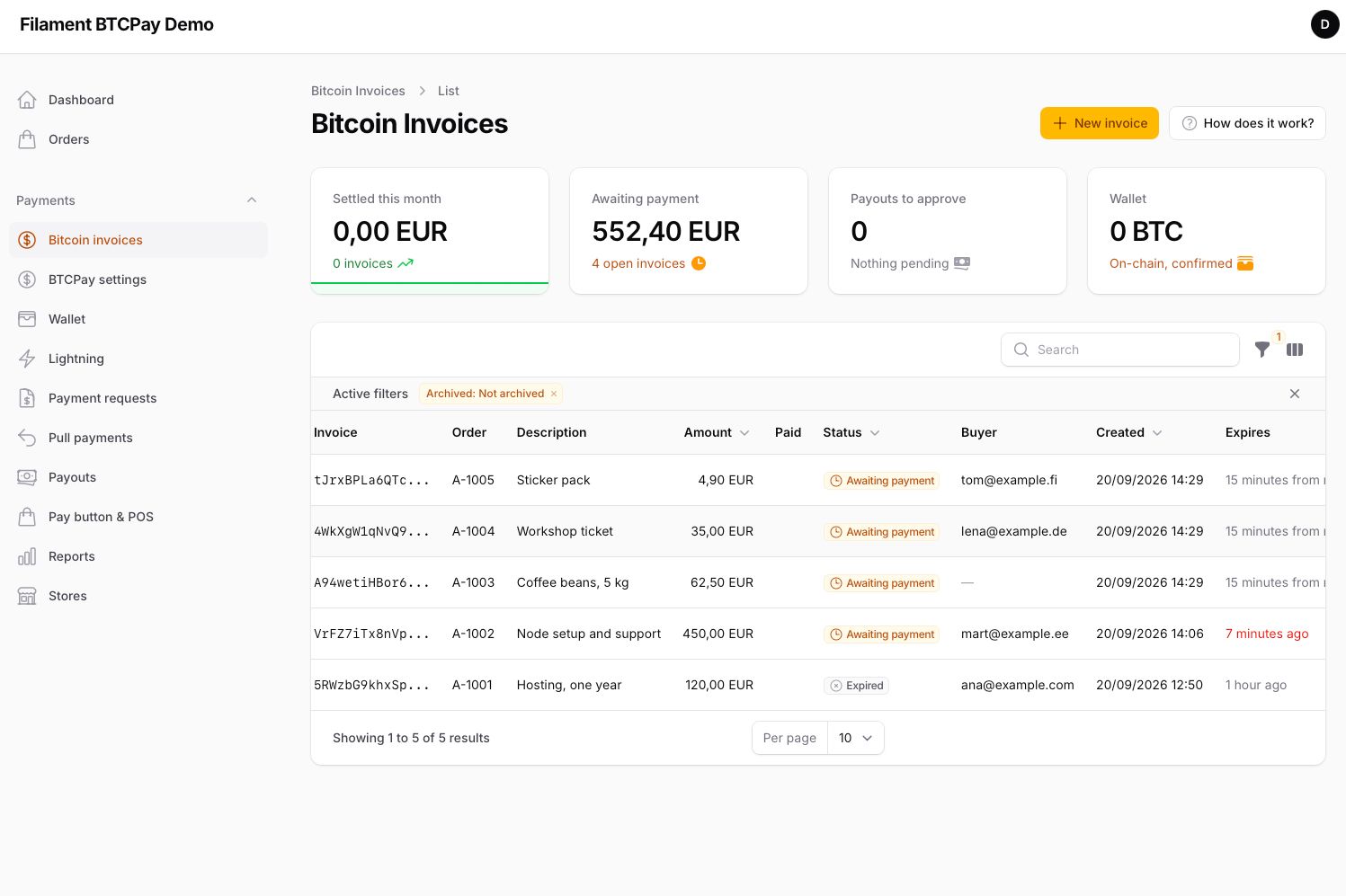Click buyer mart@example.ee
The image size is (1346, 896).
pyautogui.click(x=1014, y=634)
